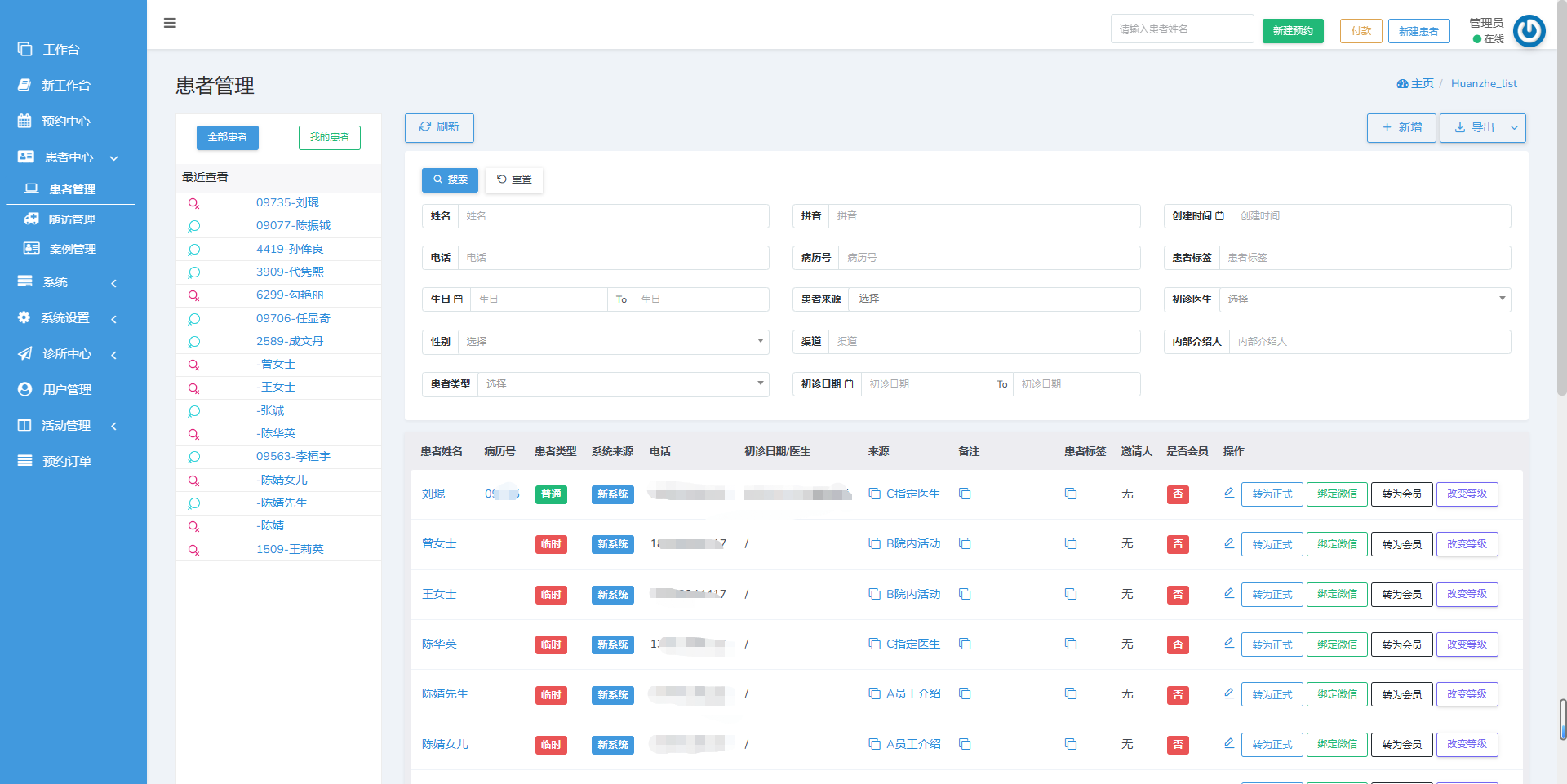This screenshot has height=784, width=1567.
Task: Click the source icon before A员工介绍 in 陈靖女儿 row
Action: (874, 745)
